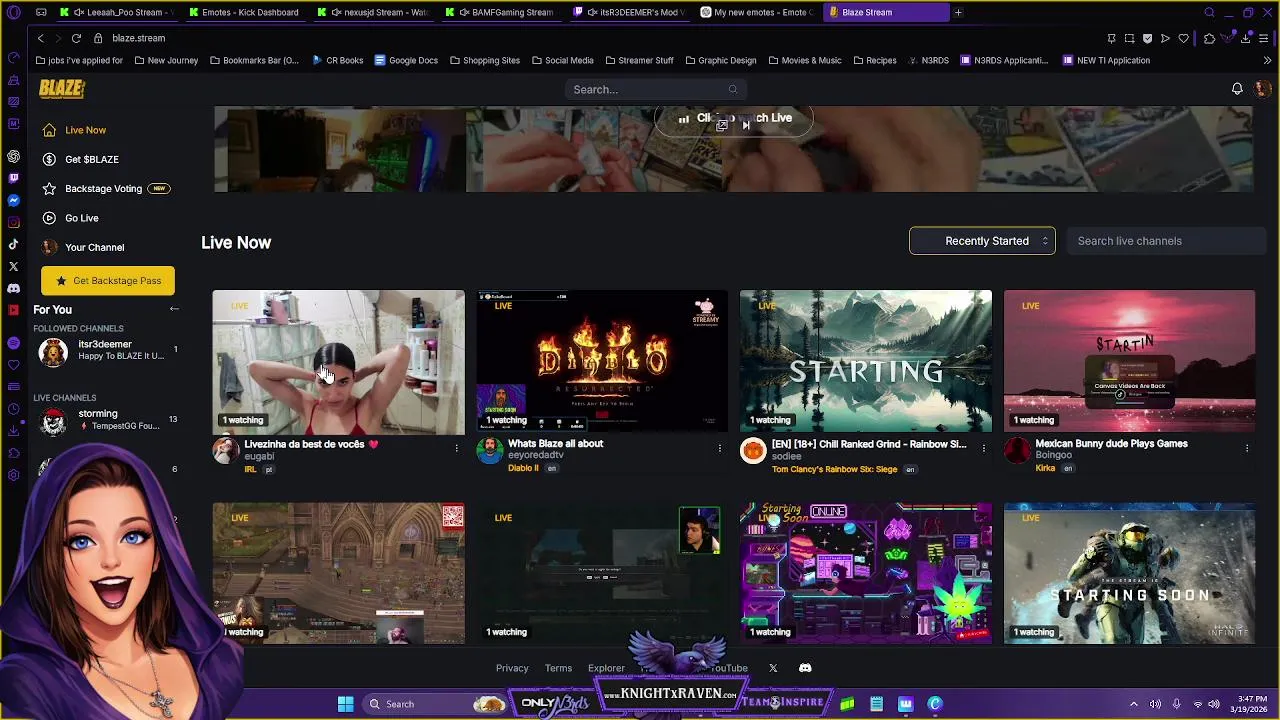
Task: Open the Shopping Sites bookmarks folder
Action: (x=485, y=60)
